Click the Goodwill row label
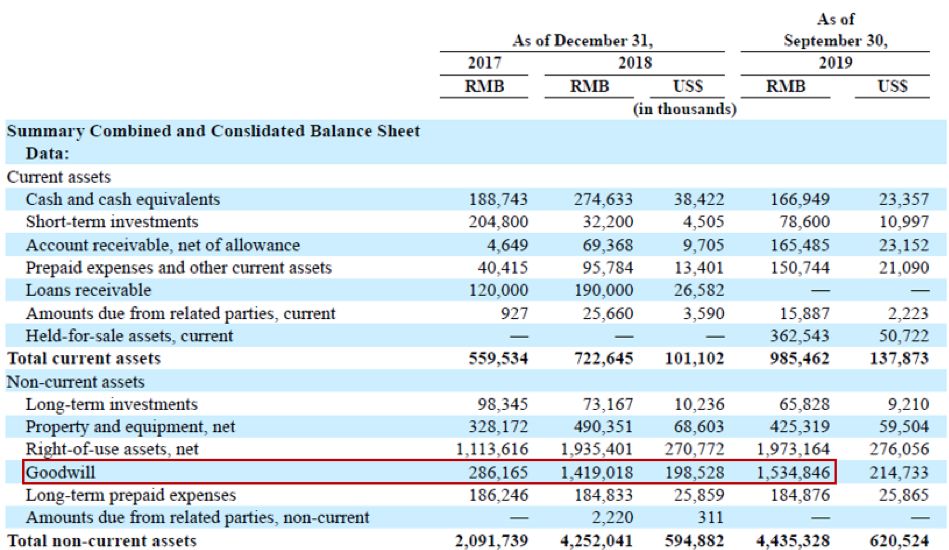 61,472
